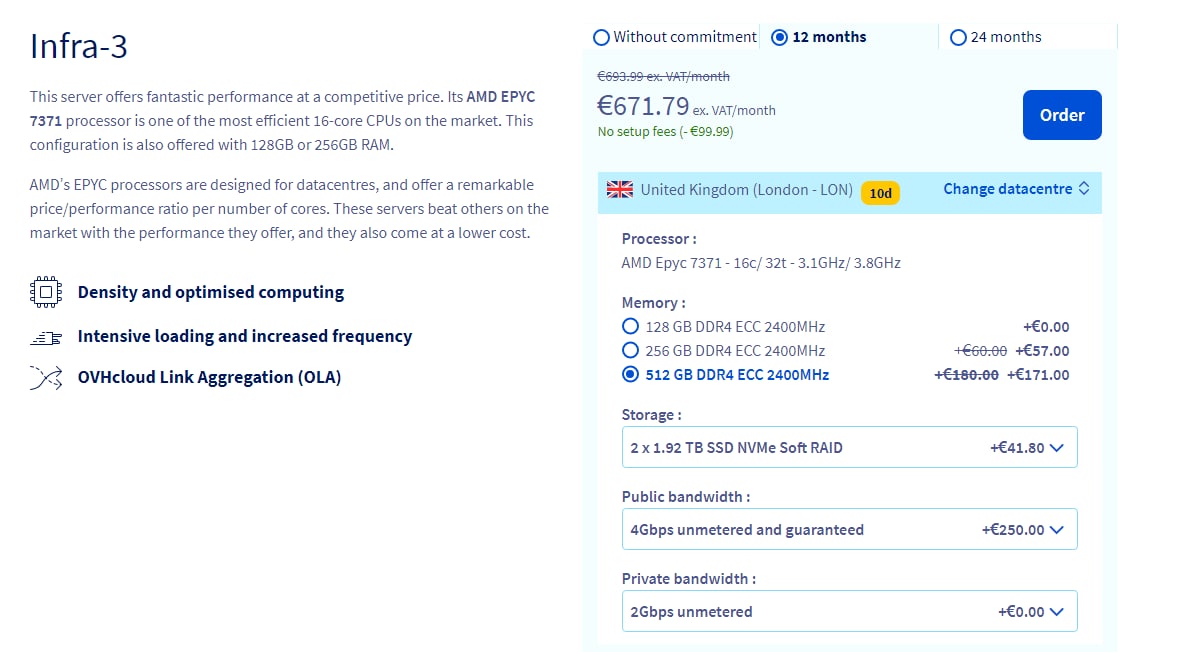1179x652 pixels.
Task: Click the Density and optimised computing text
Action: pyautogui.click(x=211, y=292)
